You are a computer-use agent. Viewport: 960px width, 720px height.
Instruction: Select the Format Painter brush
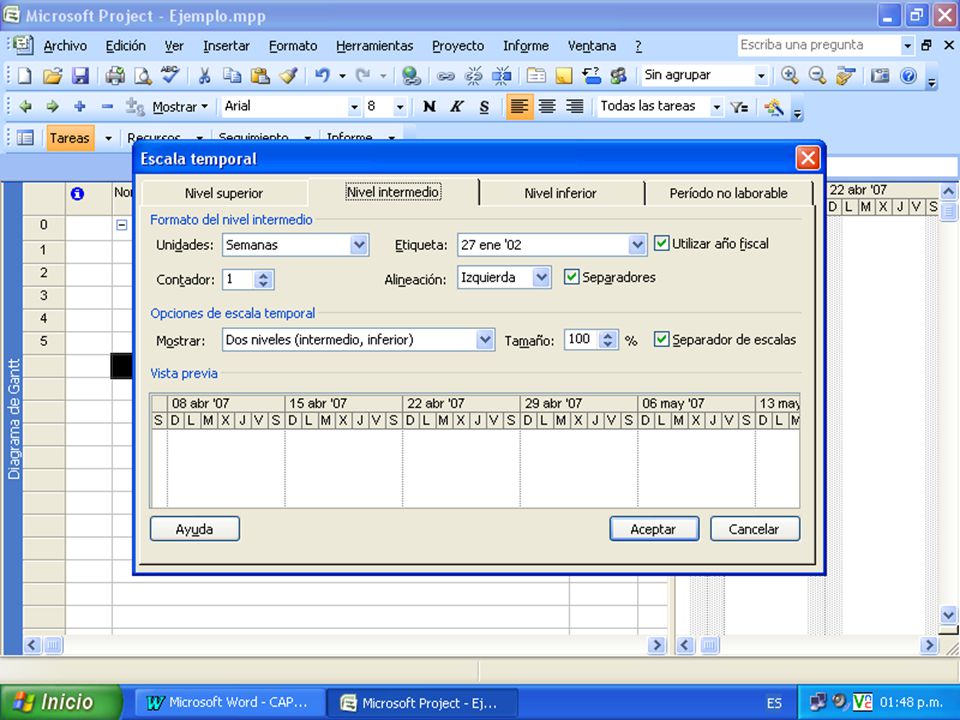[288, 76]
